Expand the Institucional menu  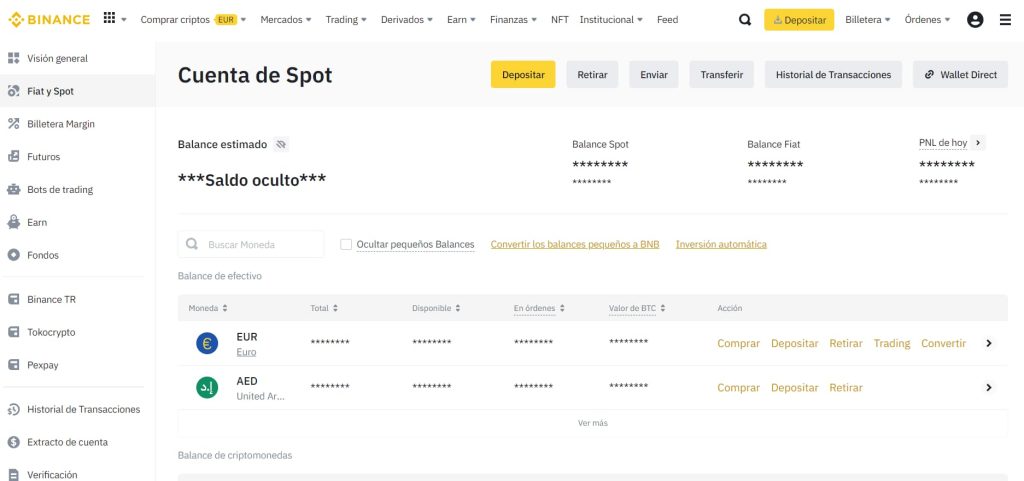click(611, 20)
